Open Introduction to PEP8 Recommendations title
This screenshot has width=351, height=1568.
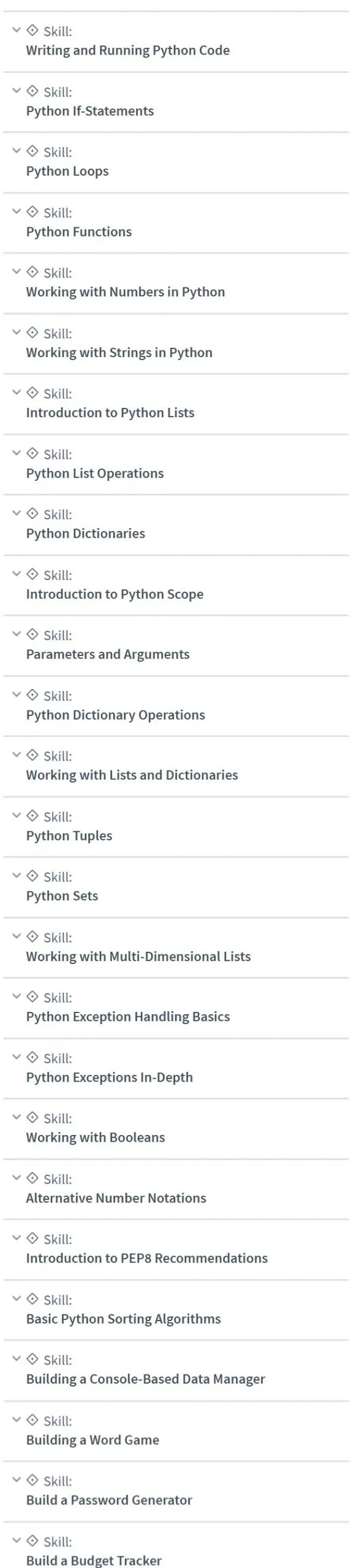click(x=147, y=1259)
